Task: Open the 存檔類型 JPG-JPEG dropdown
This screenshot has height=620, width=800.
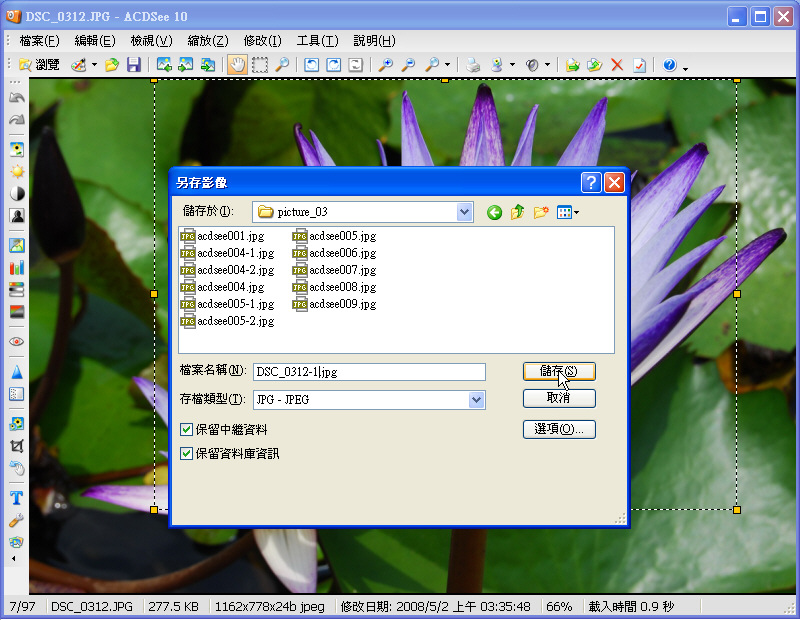Action: [x=476, y=400]
